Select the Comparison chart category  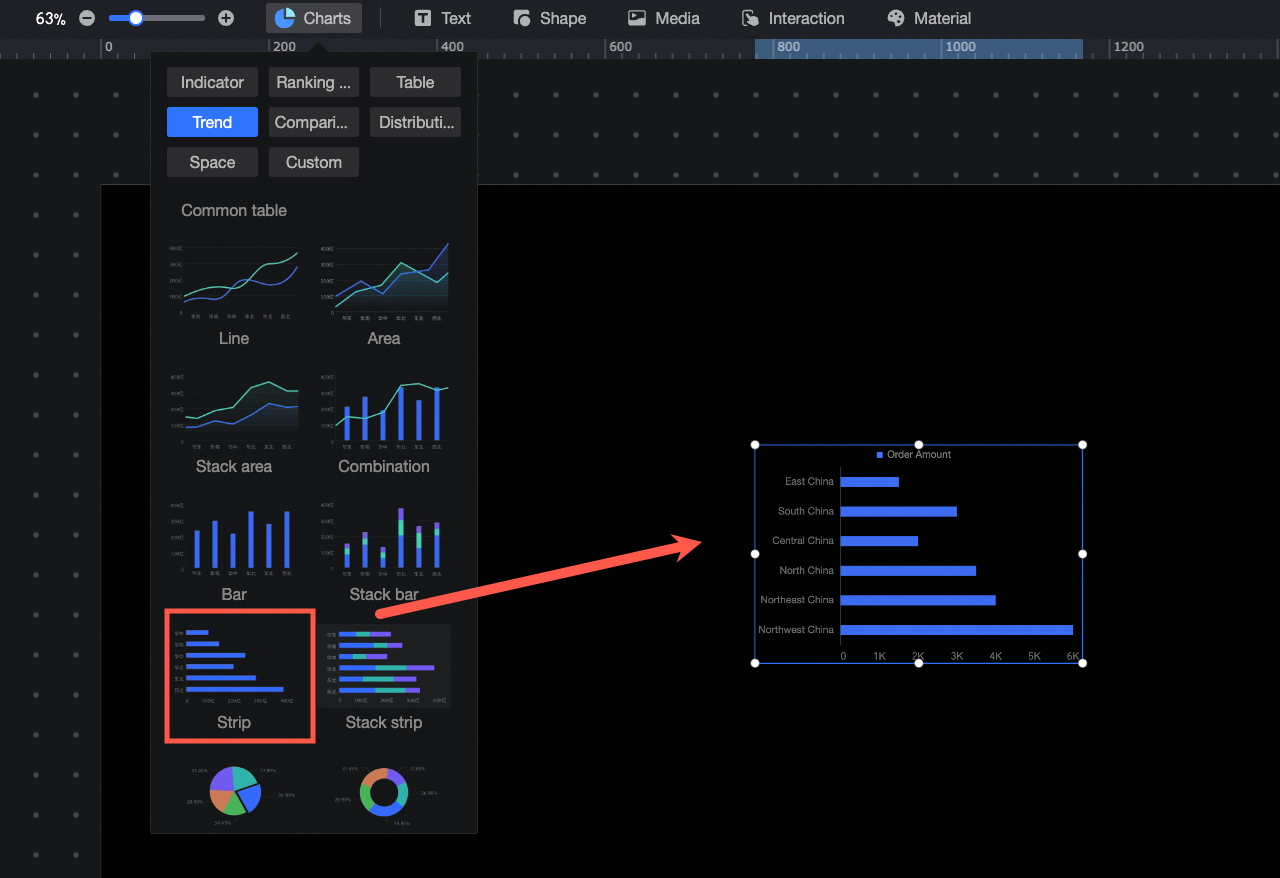[x=314, y=122]
